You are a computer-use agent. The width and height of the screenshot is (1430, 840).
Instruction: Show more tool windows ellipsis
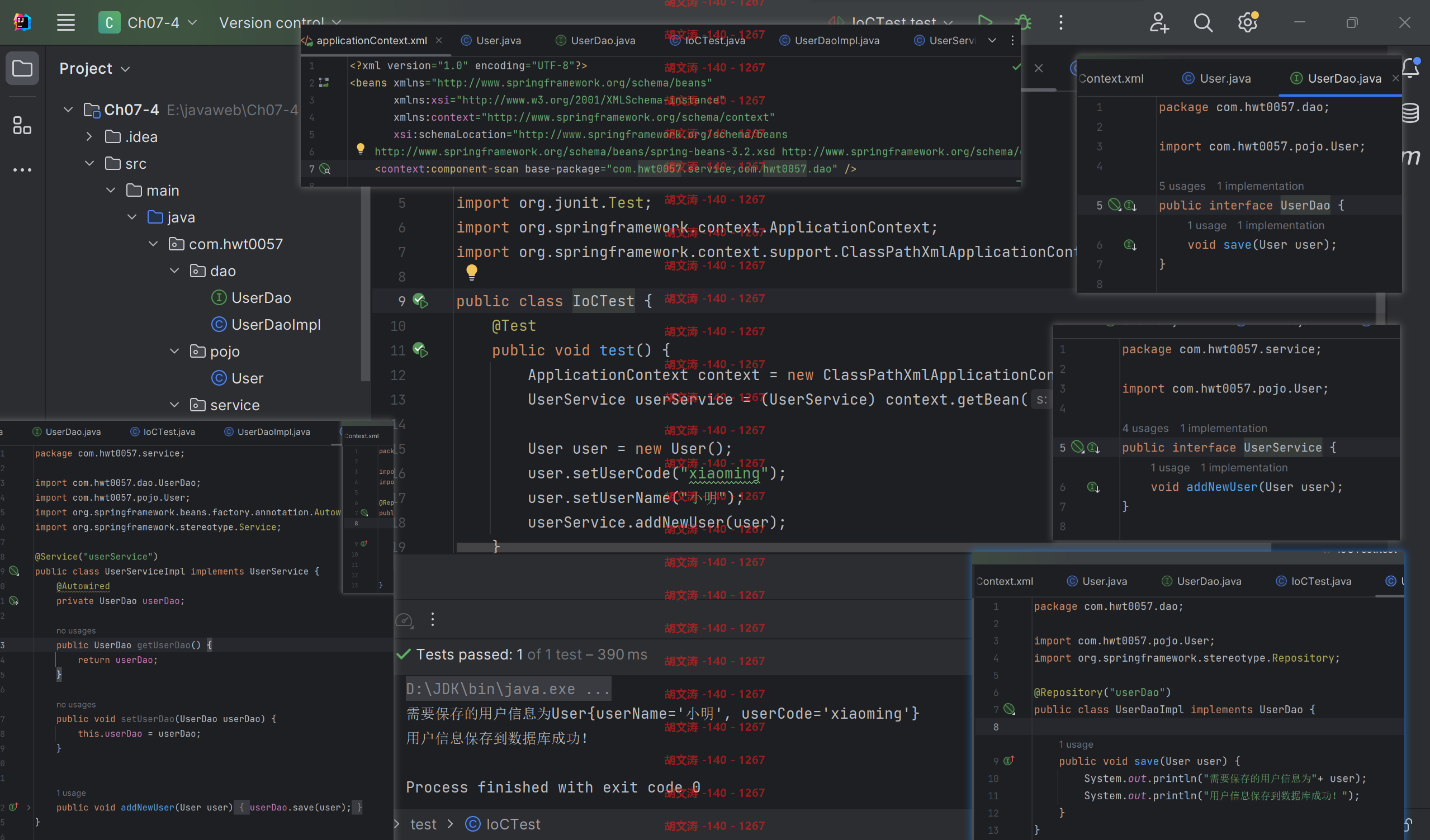(22, 169)
